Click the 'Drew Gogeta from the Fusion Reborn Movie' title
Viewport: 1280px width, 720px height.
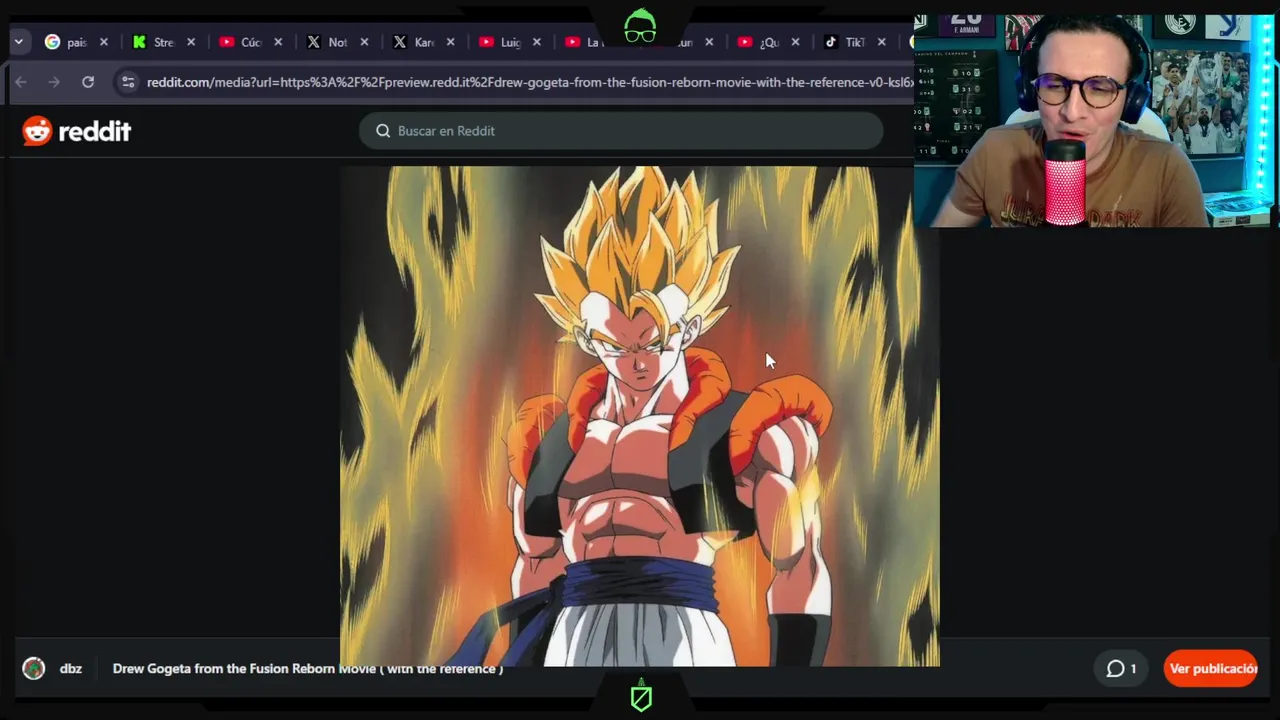(308, 669)
